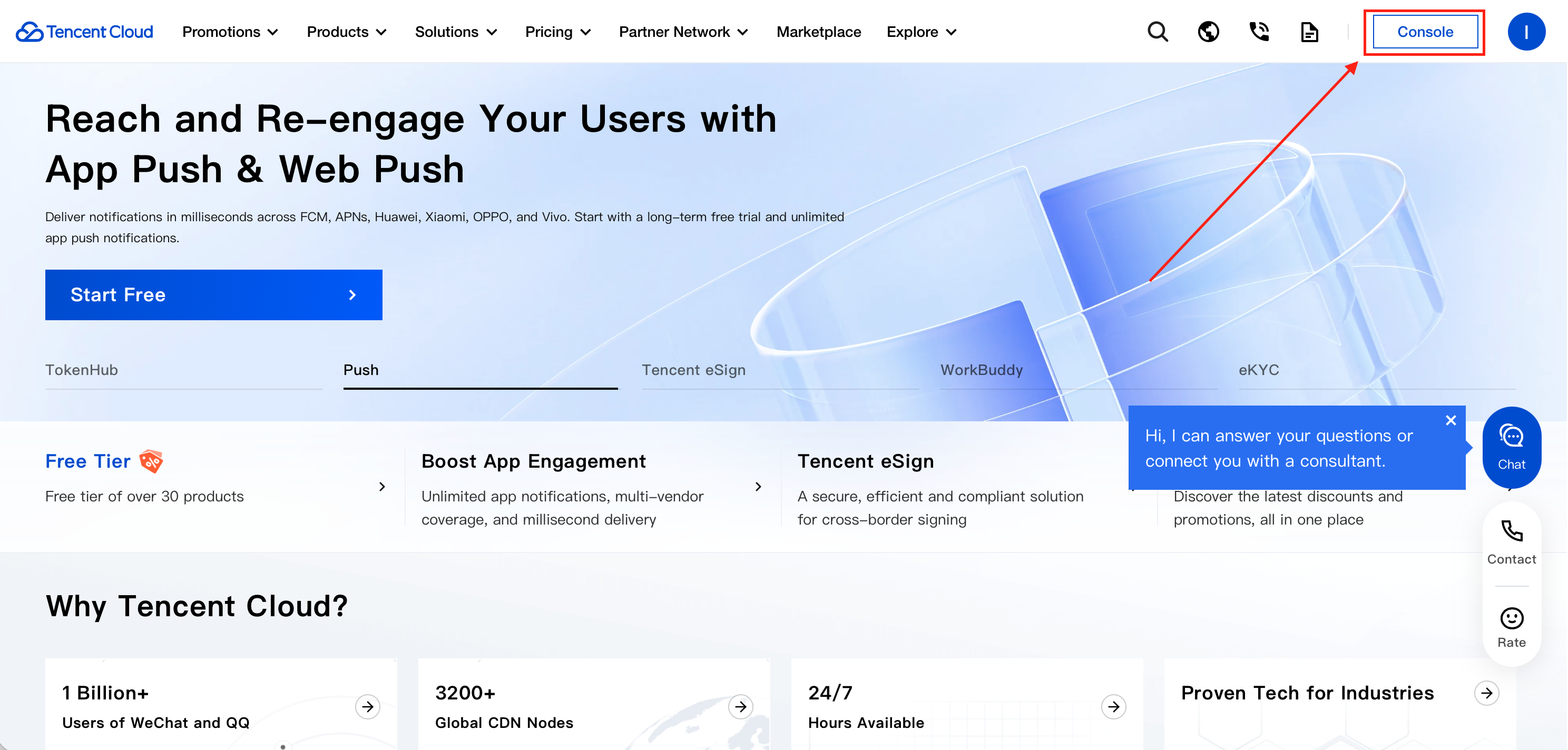Viewport: 1568px width, 750px height.
Task: Switch to the Tencent eSign tab
Action: [x=780, y=370]
